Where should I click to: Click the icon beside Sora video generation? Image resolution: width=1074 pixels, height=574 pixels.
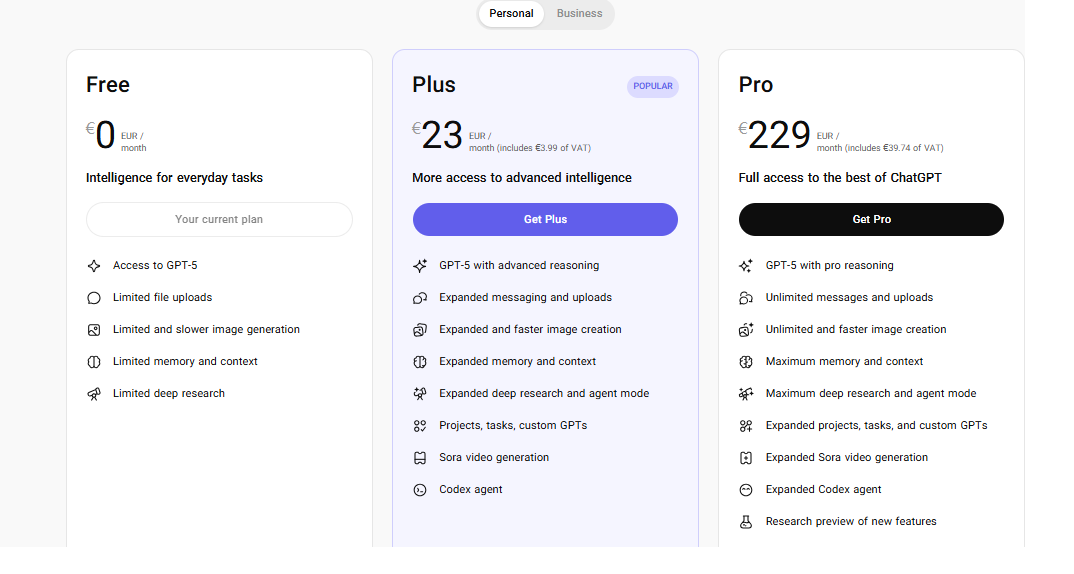click(420, 458)
